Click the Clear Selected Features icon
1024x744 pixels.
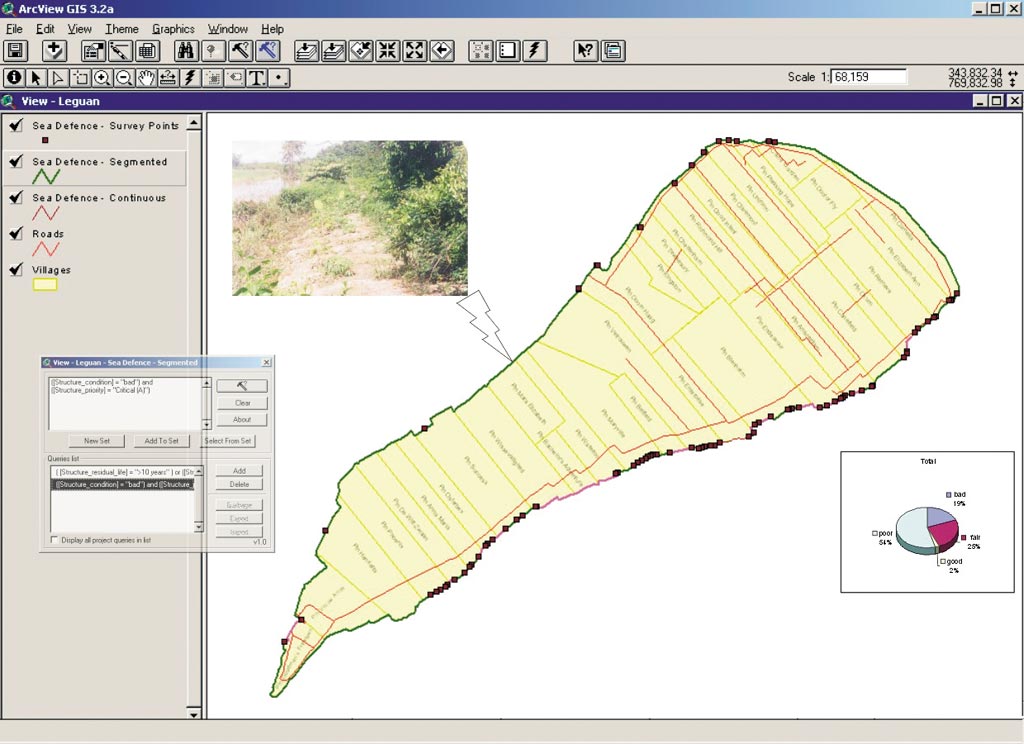point(508,50)
